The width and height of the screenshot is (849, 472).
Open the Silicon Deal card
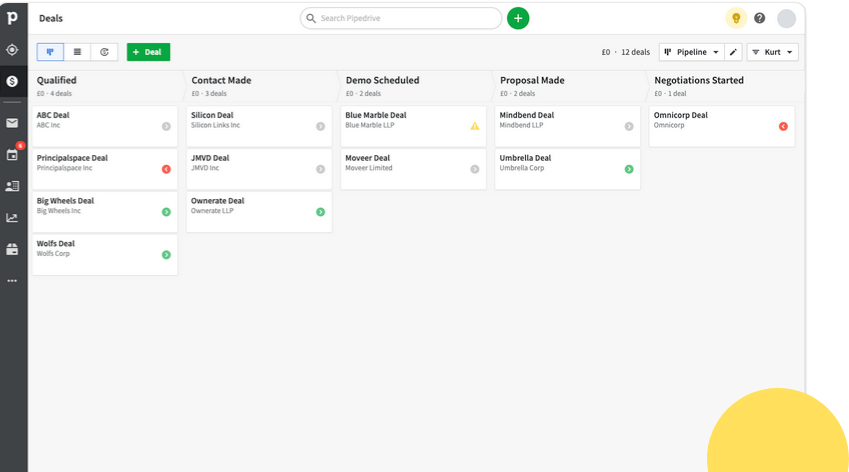[259, 126]
